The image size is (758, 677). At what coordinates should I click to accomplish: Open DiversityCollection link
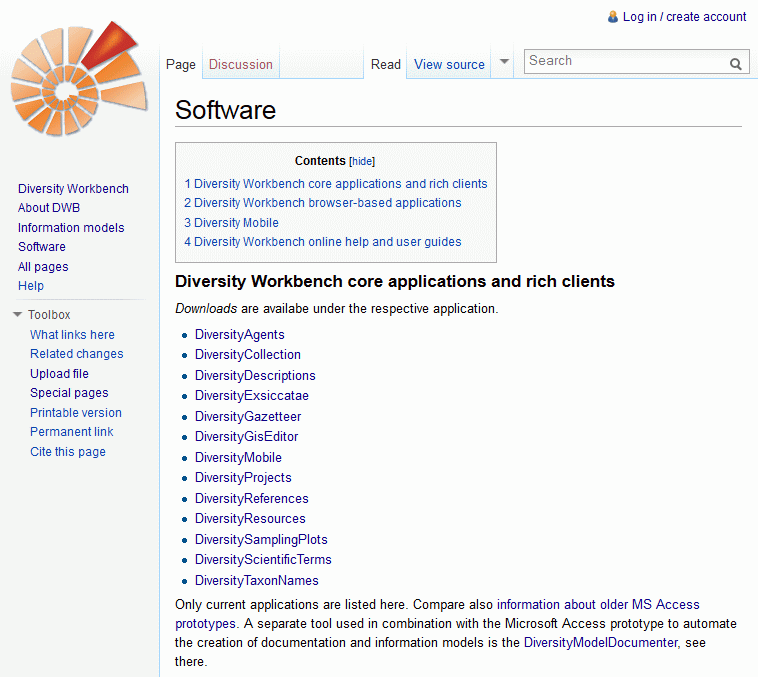pyautogui.click(x=248, y=354)
